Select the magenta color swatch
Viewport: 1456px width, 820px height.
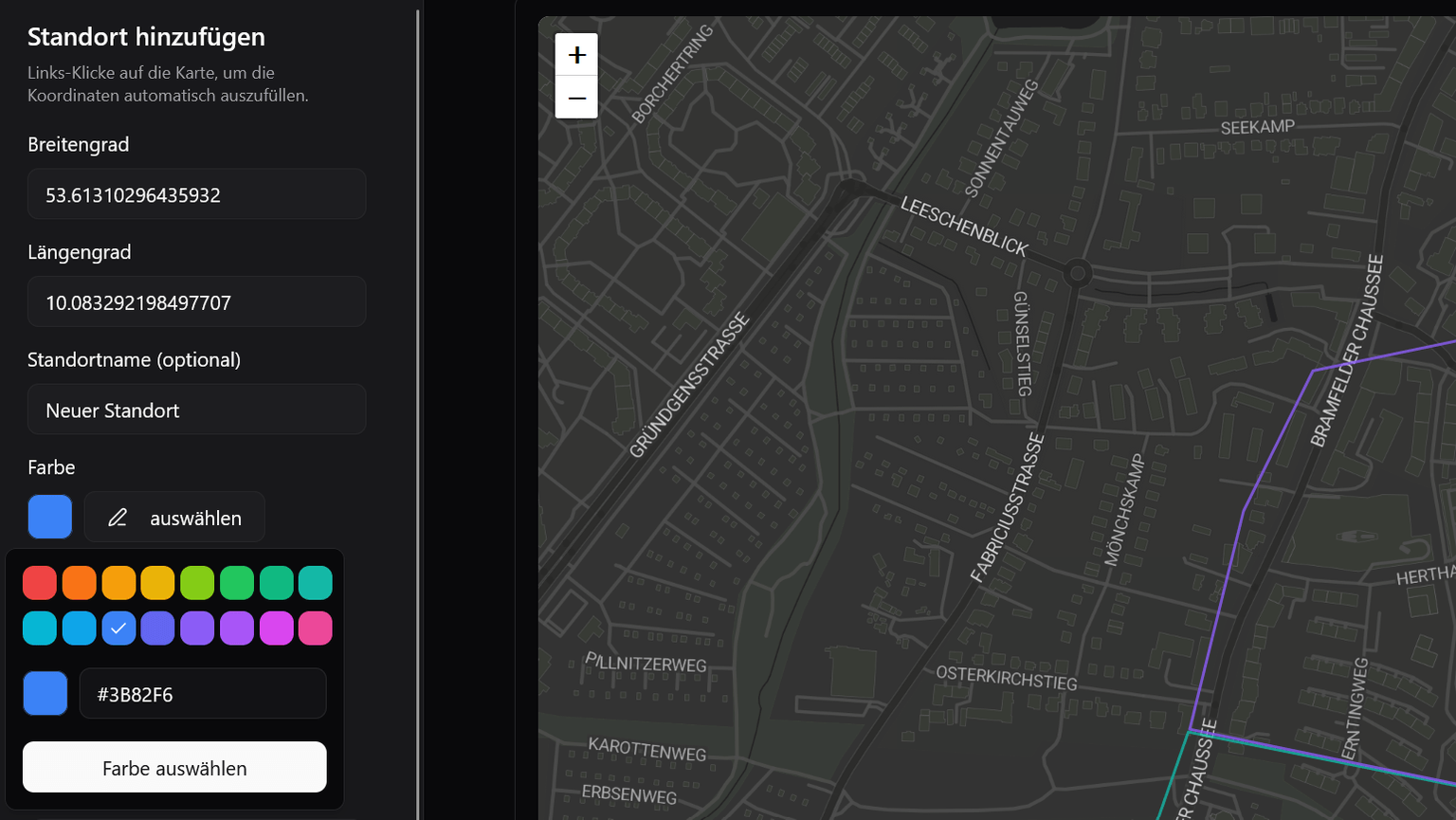pos(276,628)
